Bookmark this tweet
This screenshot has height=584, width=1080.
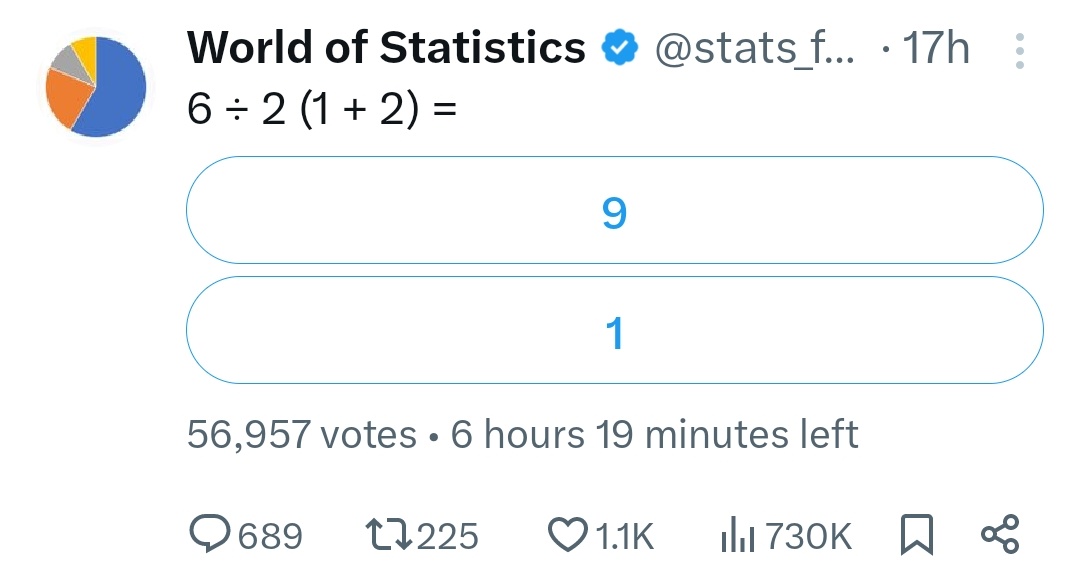point(916,536)
